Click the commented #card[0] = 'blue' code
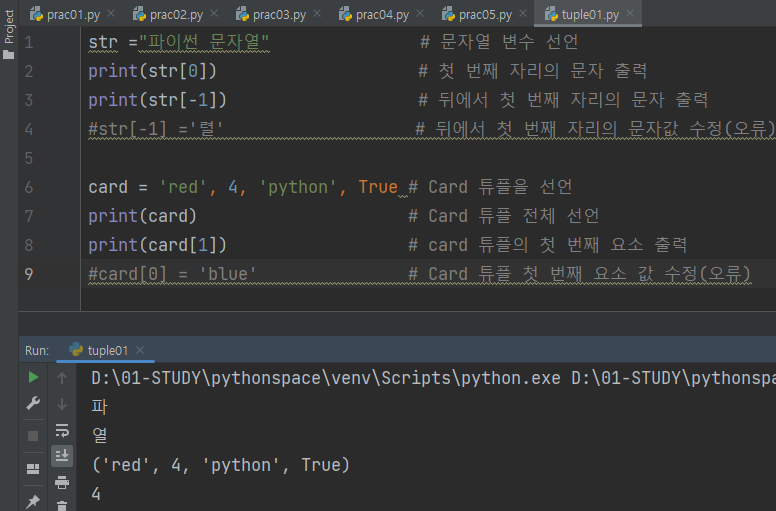Viewport: 776px width, 511px height. click(172, 274)
